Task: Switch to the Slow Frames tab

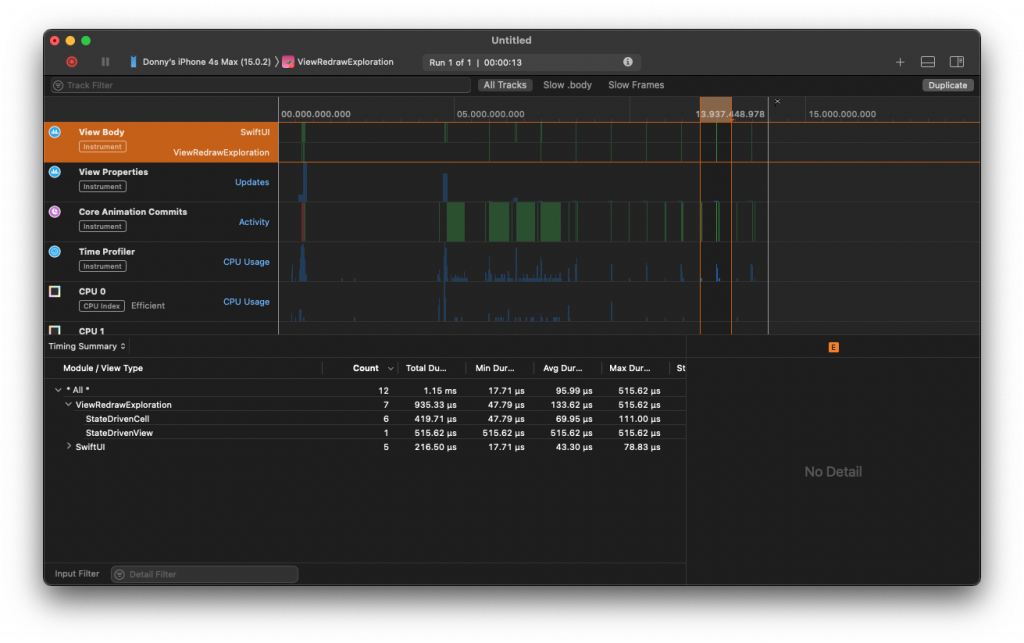Action: pos(636,85)
